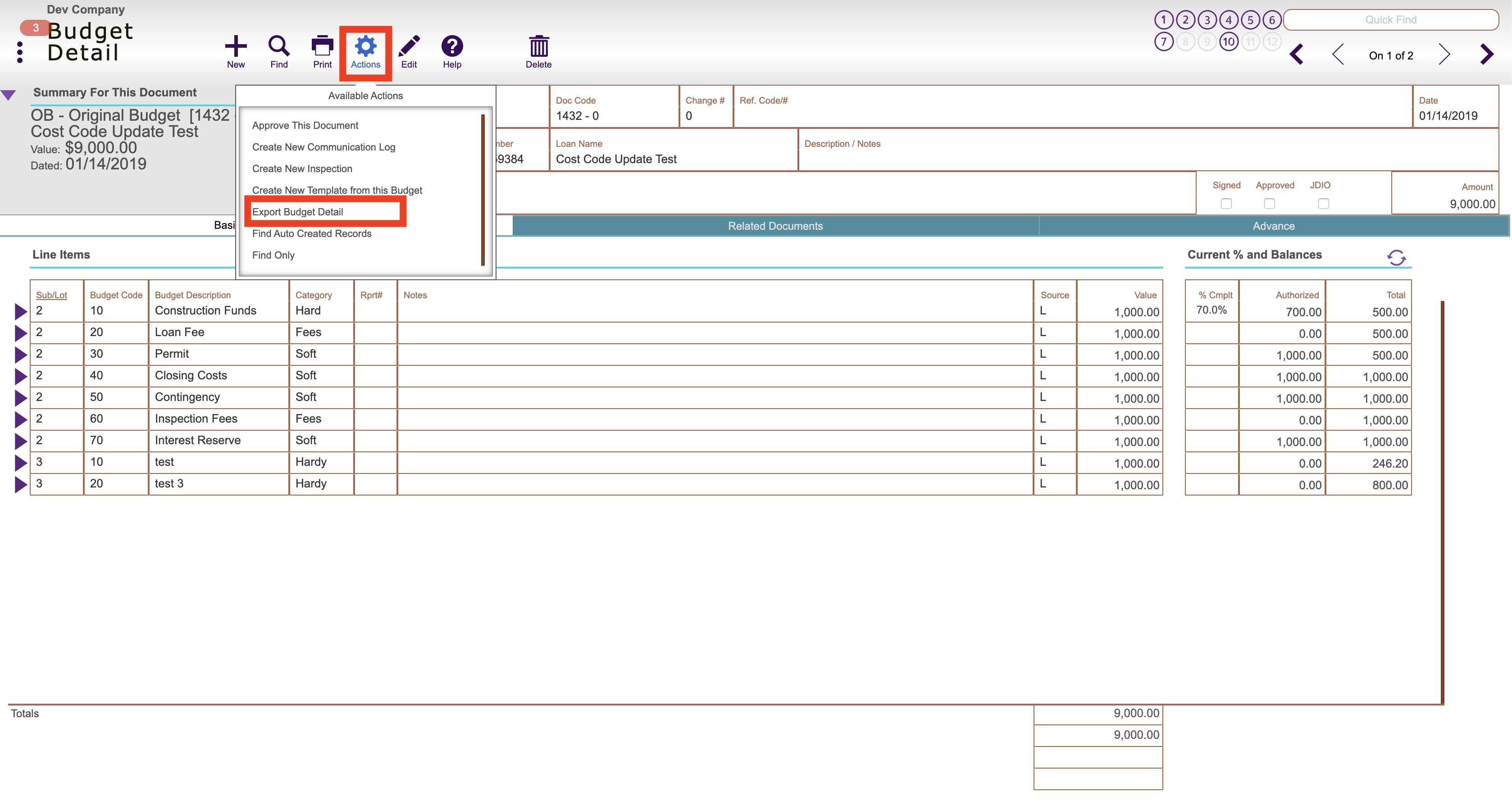Open record 10 using the numbered circle
The width and height of the screenshot is (1512, 801).
(x=1229, y=41)
